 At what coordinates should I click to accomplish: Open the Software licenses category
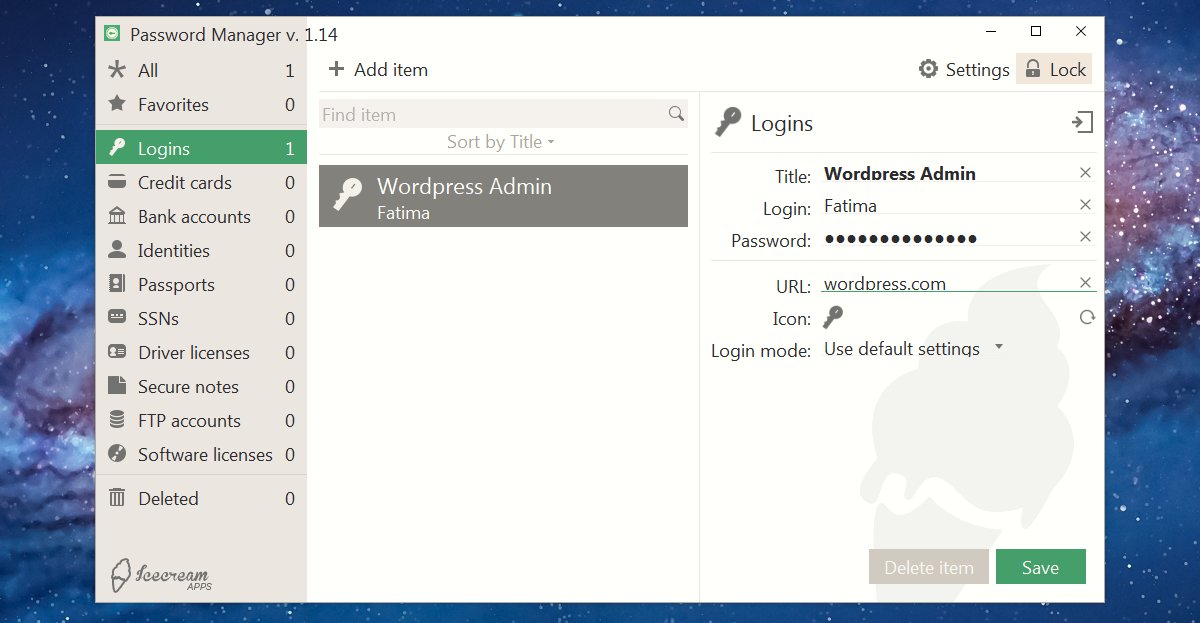[201, 455]
